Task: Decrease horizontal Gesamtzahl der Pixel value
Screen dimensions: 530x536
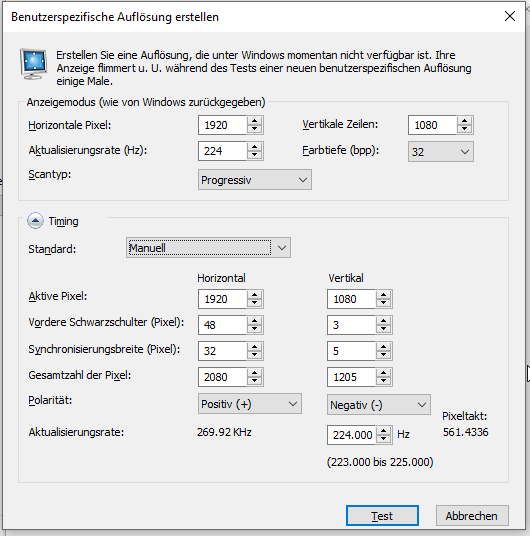Action: pos(254,381)
